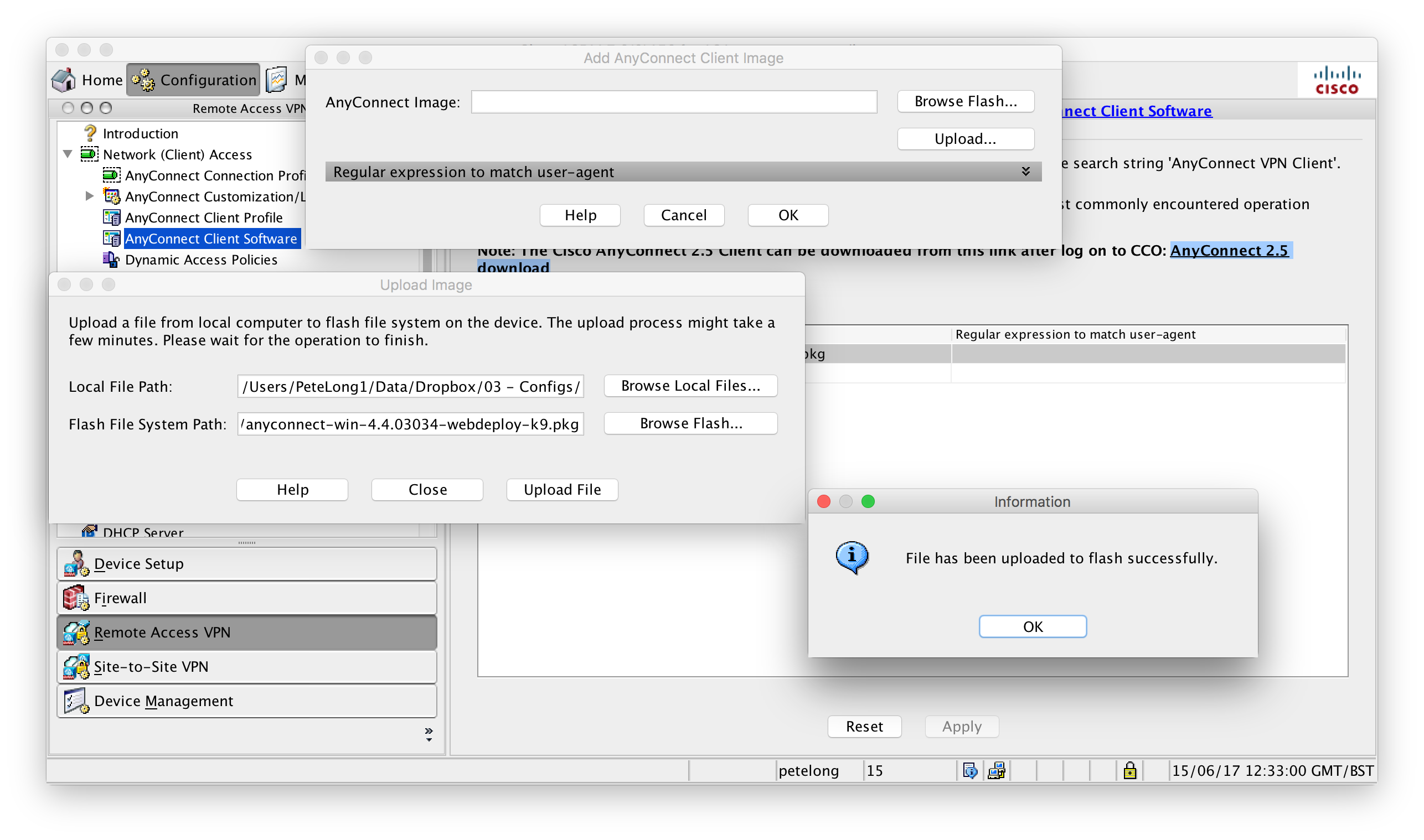Select the .pkg row in image table
The width and height of the screenshot is (1424, 840).
click(x=1075, y=354)
